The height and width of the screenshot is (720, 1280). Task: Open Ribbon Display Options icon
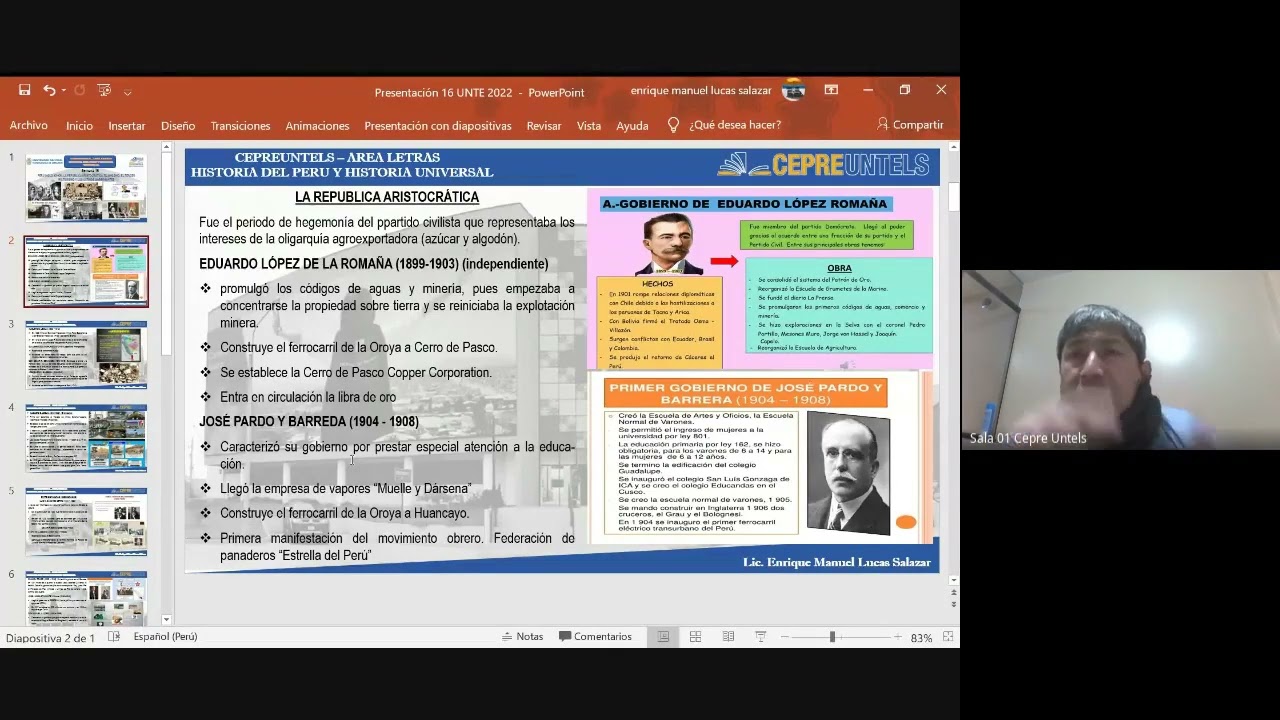click(831, 90)
